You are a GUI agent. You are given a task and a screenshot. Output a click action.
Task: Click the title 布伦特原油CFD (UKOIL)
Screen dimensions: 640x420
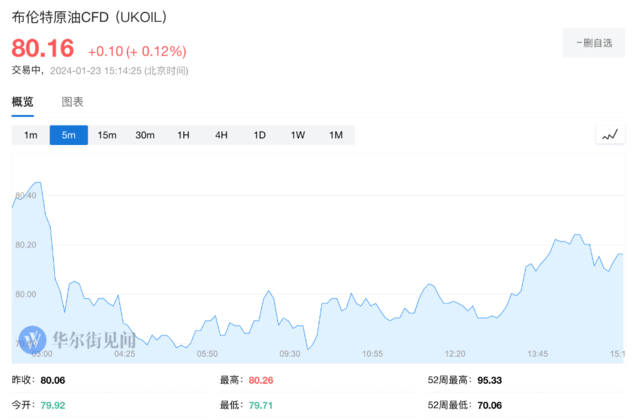tap(89, 17)
